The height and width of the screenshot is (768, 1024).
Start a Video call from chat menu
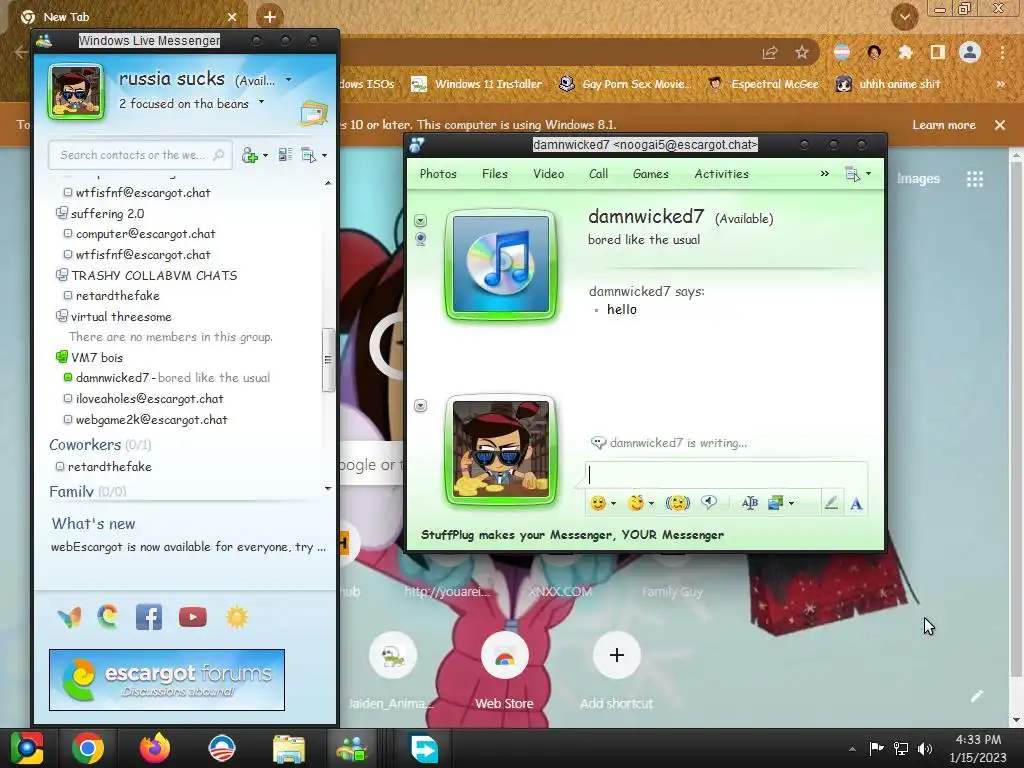[549, 174]
